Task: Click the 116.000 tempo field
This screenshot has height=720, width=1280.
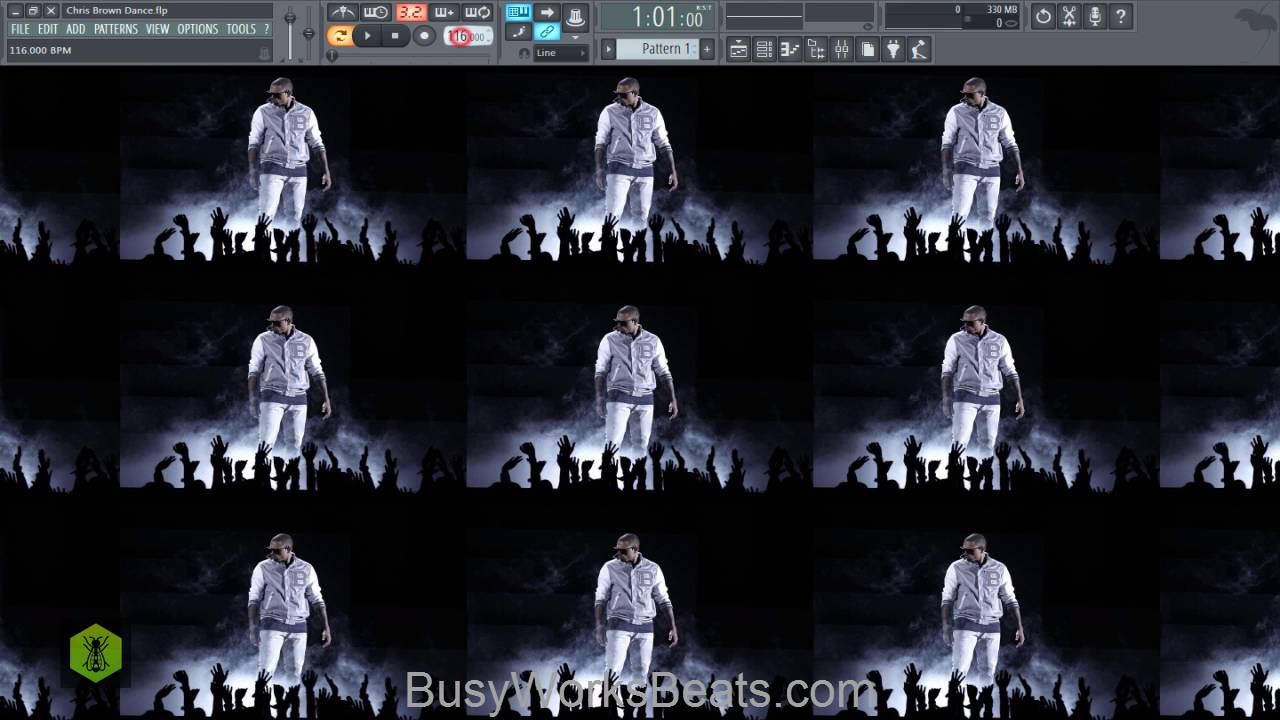Action: pyautogui.click(x=467, y=36)
